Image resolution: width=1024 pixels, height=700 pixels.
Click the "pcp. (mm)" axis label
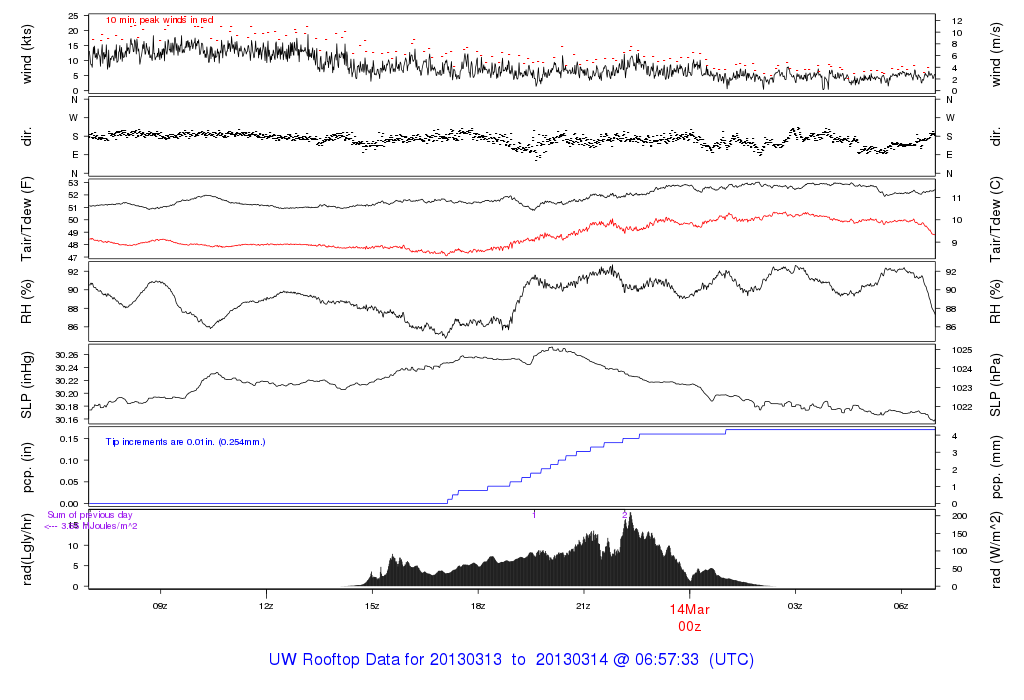[996, 468]
